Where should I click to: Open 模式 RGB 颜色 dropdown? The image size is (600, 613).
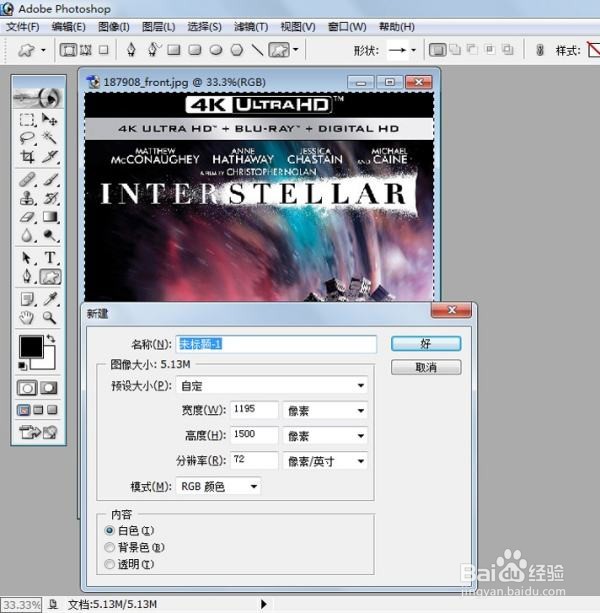(219, 486)
